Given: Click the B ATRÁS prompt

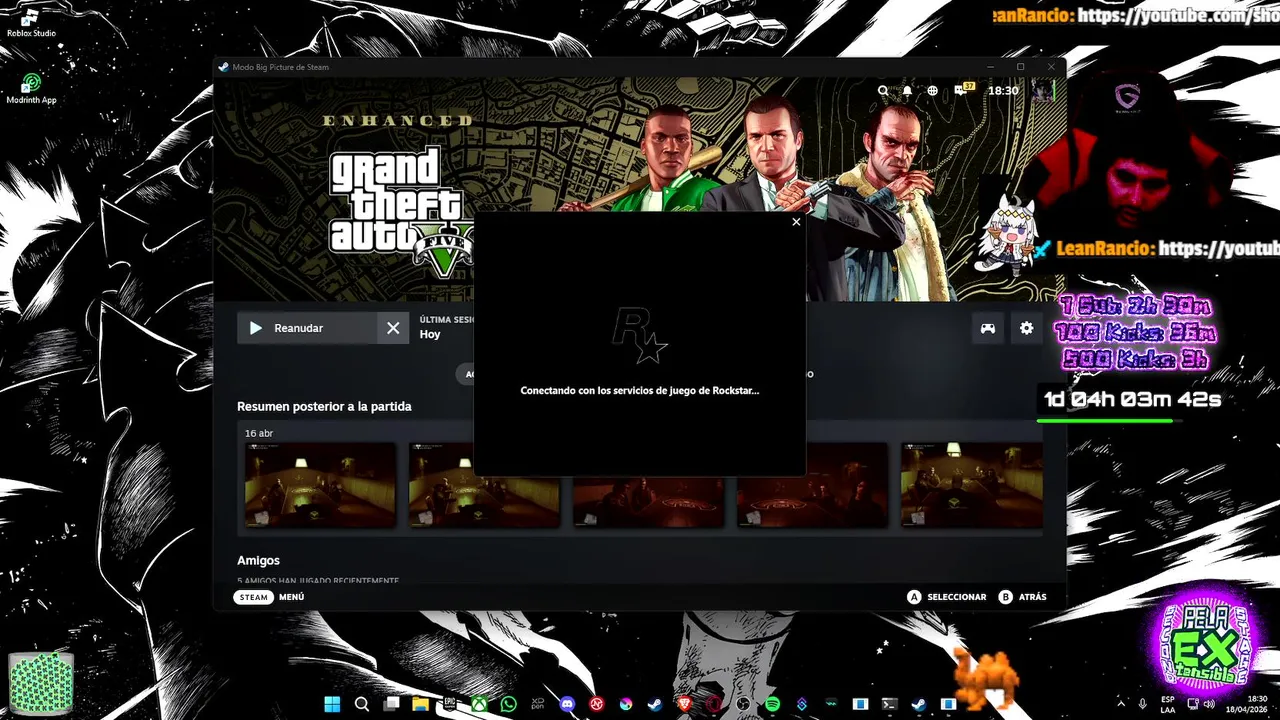Looking at the screenshot, I should pyautogui.click(x=1022, y=597).
